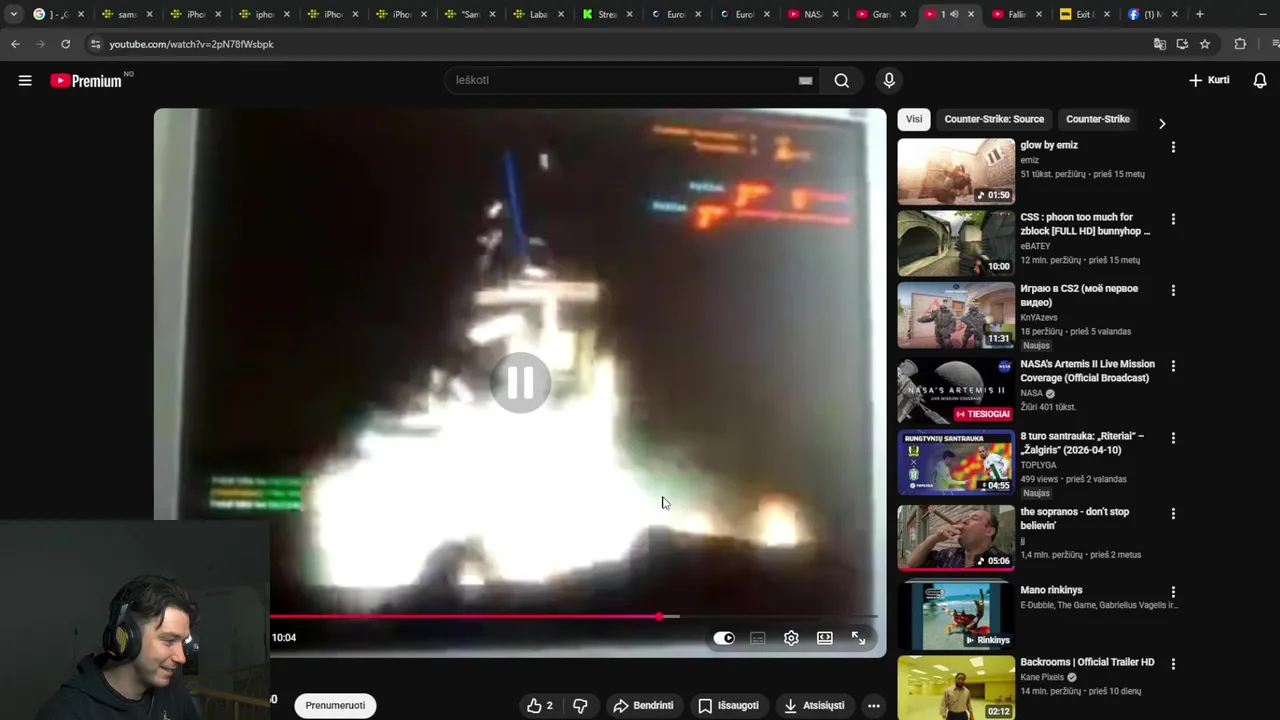The image size is (1280, 720).
Task: Click the Kurti create button
Action: tap(1209, 80)
